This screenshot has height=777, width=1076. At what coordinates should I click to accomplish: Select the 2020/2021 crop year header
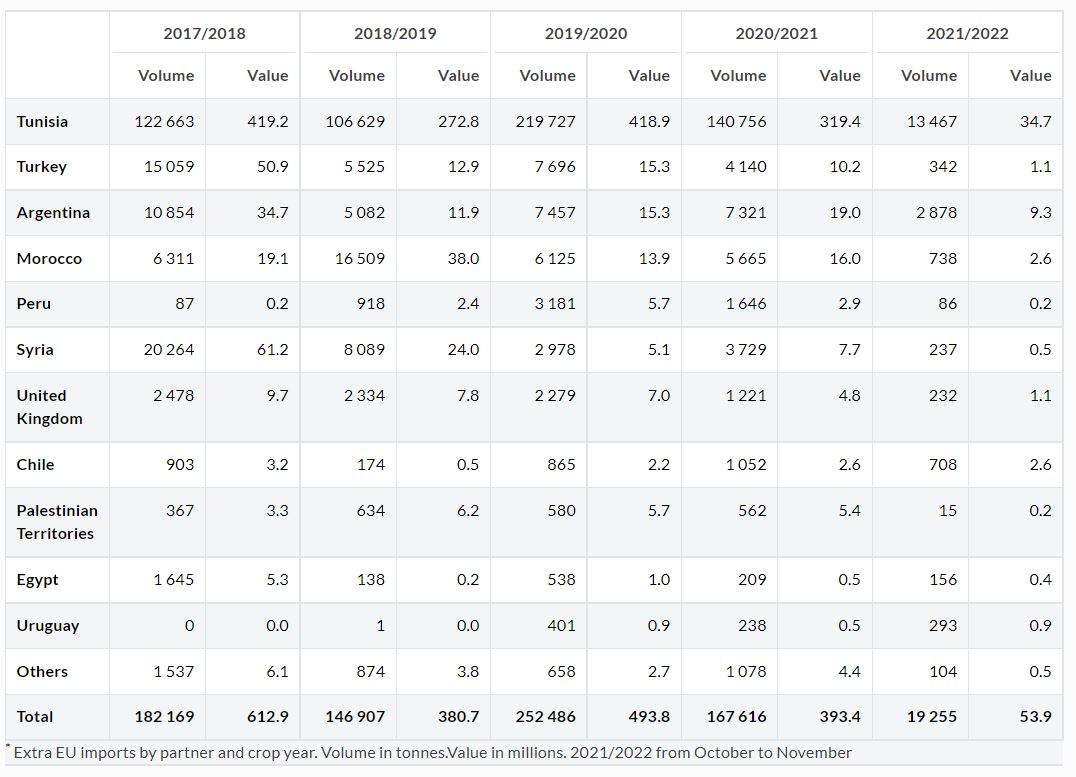776,33
